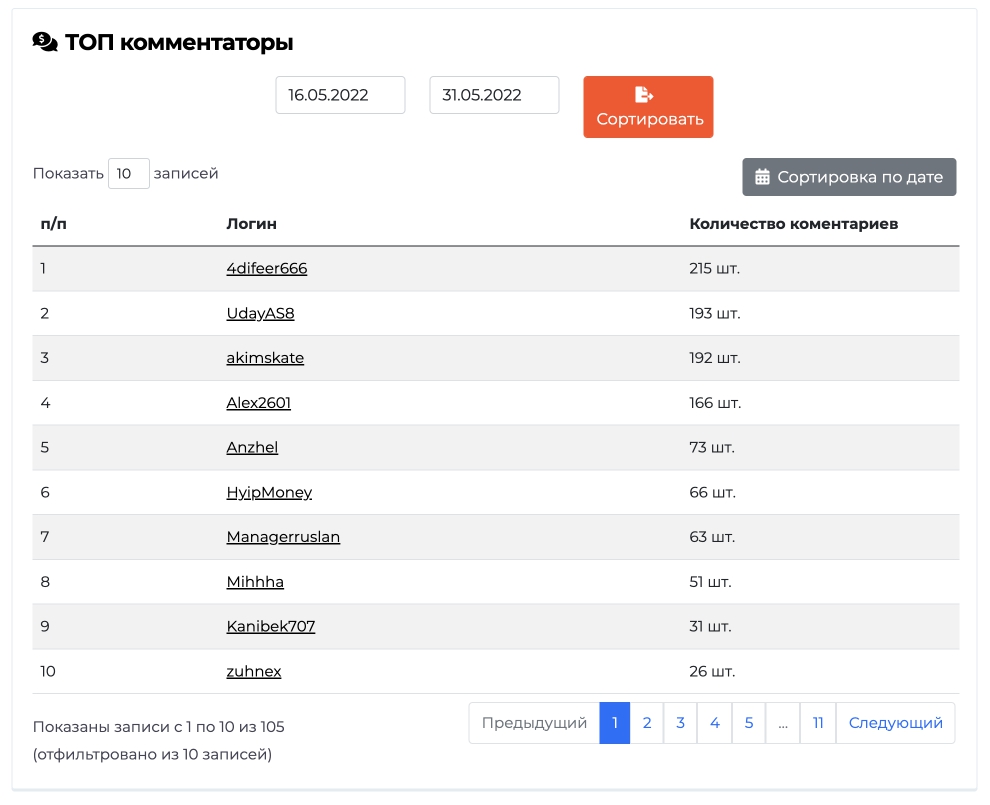
Task: Open user profile UdayAS8
Action: tap(260, 313)
